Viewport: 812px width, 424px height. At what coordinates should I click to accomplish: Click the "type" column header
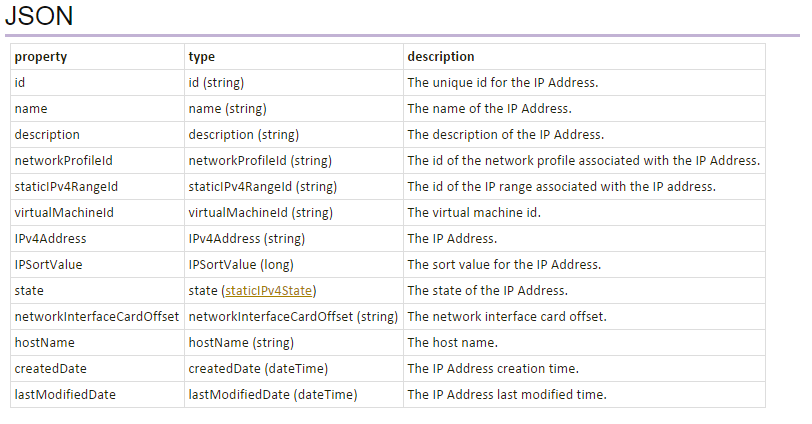pyautogui.click(x=202, y=57)
